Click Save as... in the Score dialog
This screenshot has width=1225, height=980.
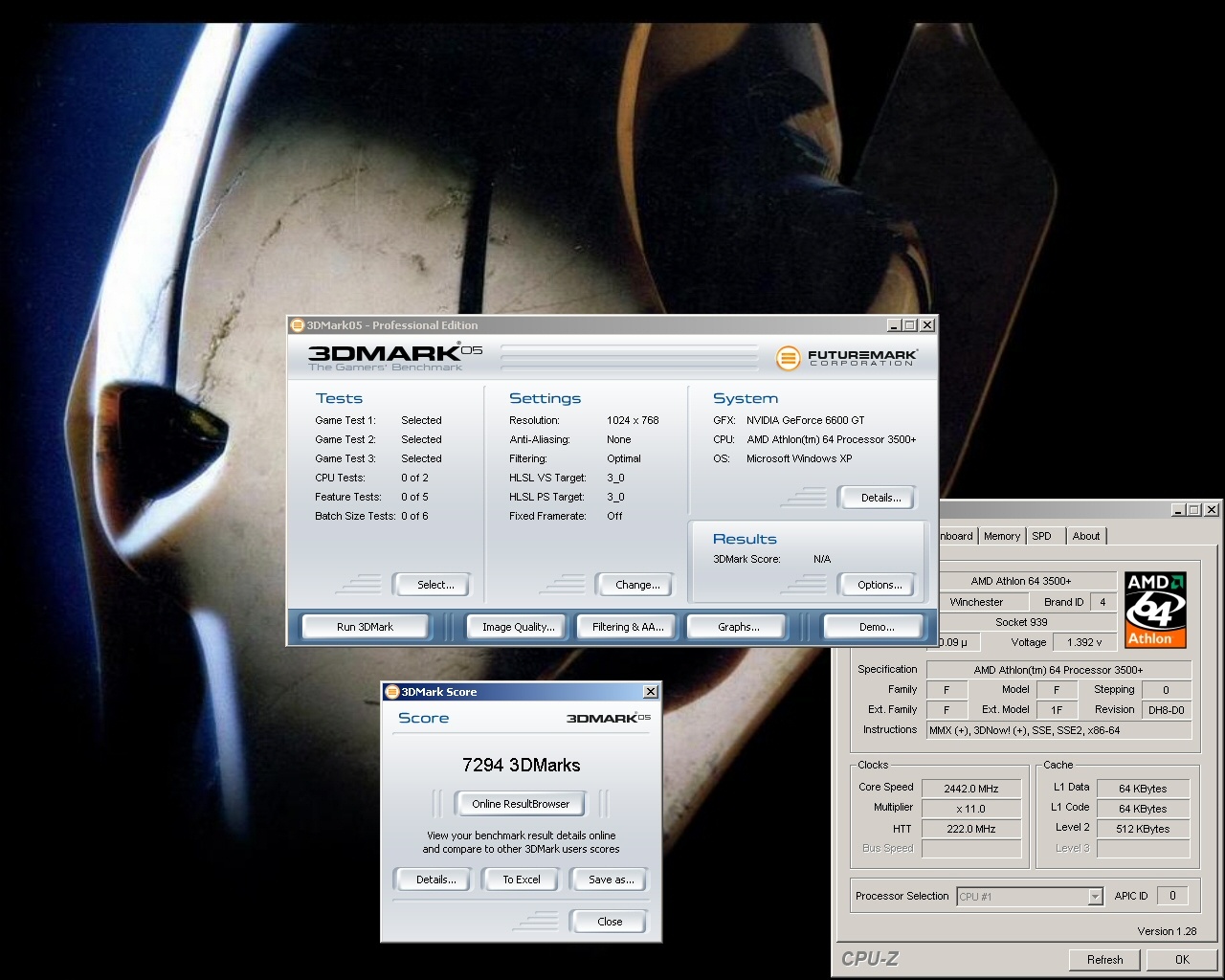pos(611,880)
